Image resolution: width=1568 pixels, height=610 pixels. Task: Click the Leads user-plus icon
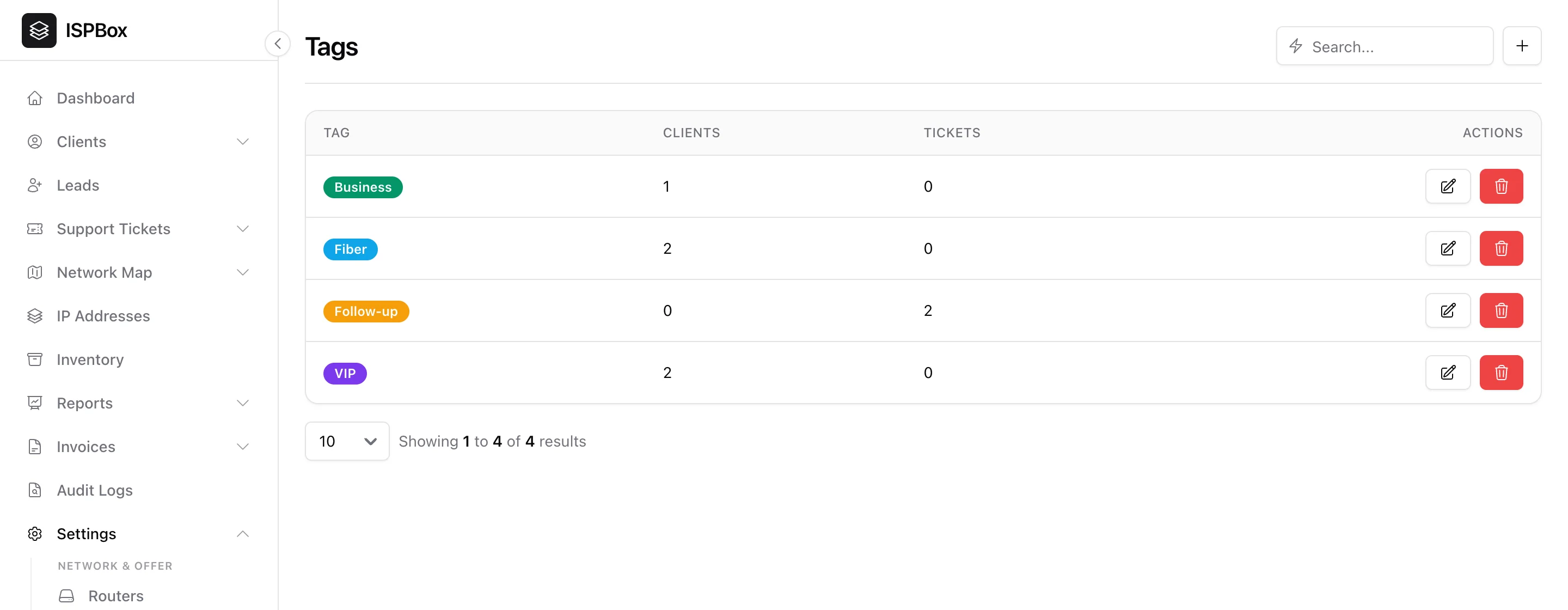coord(35,185)
